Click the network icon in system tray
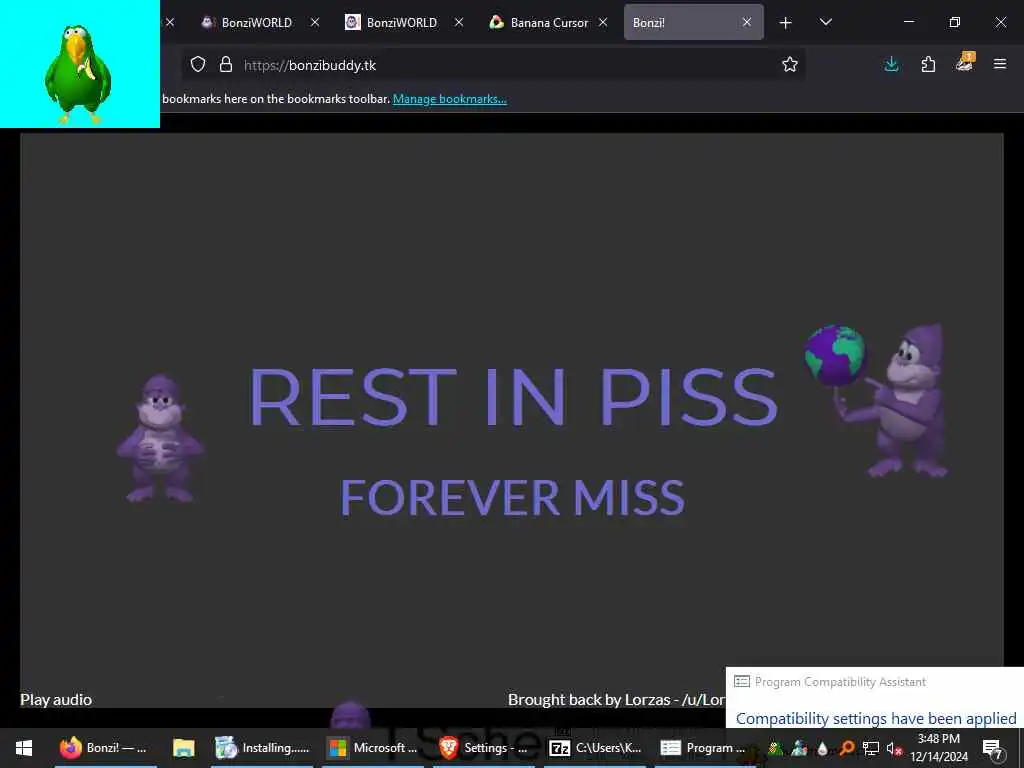 [x=871, y=748]
